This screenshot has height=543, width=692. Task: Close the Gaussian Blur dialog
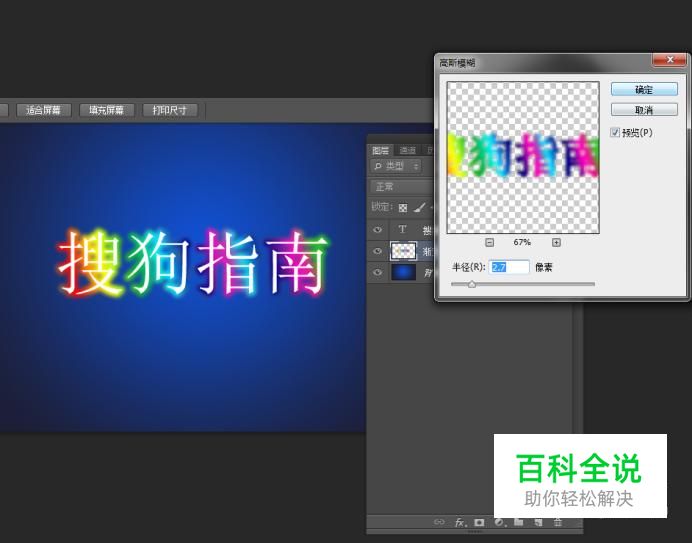coord(669,60)
